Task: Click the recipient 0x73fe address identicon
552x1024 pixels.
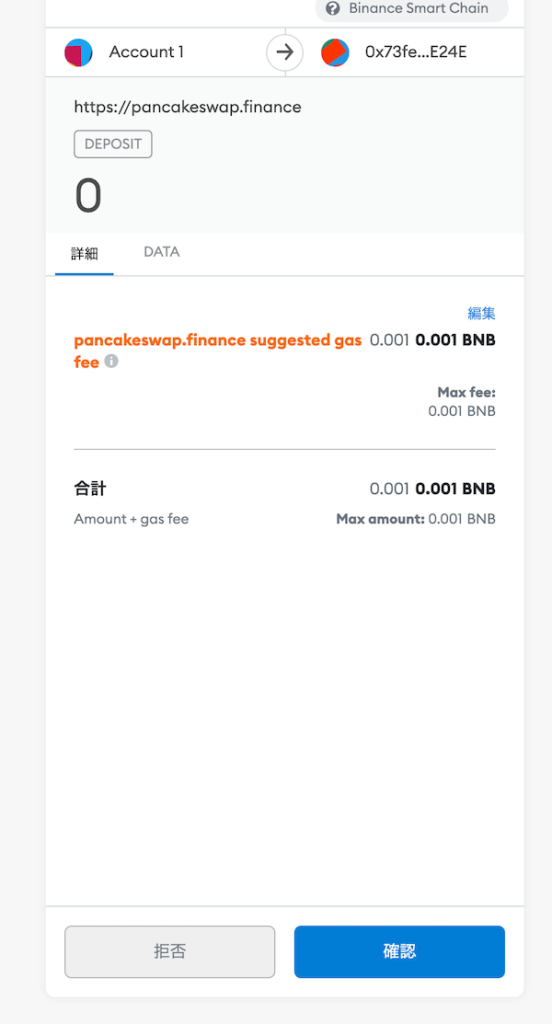Action: click(335, 52)
